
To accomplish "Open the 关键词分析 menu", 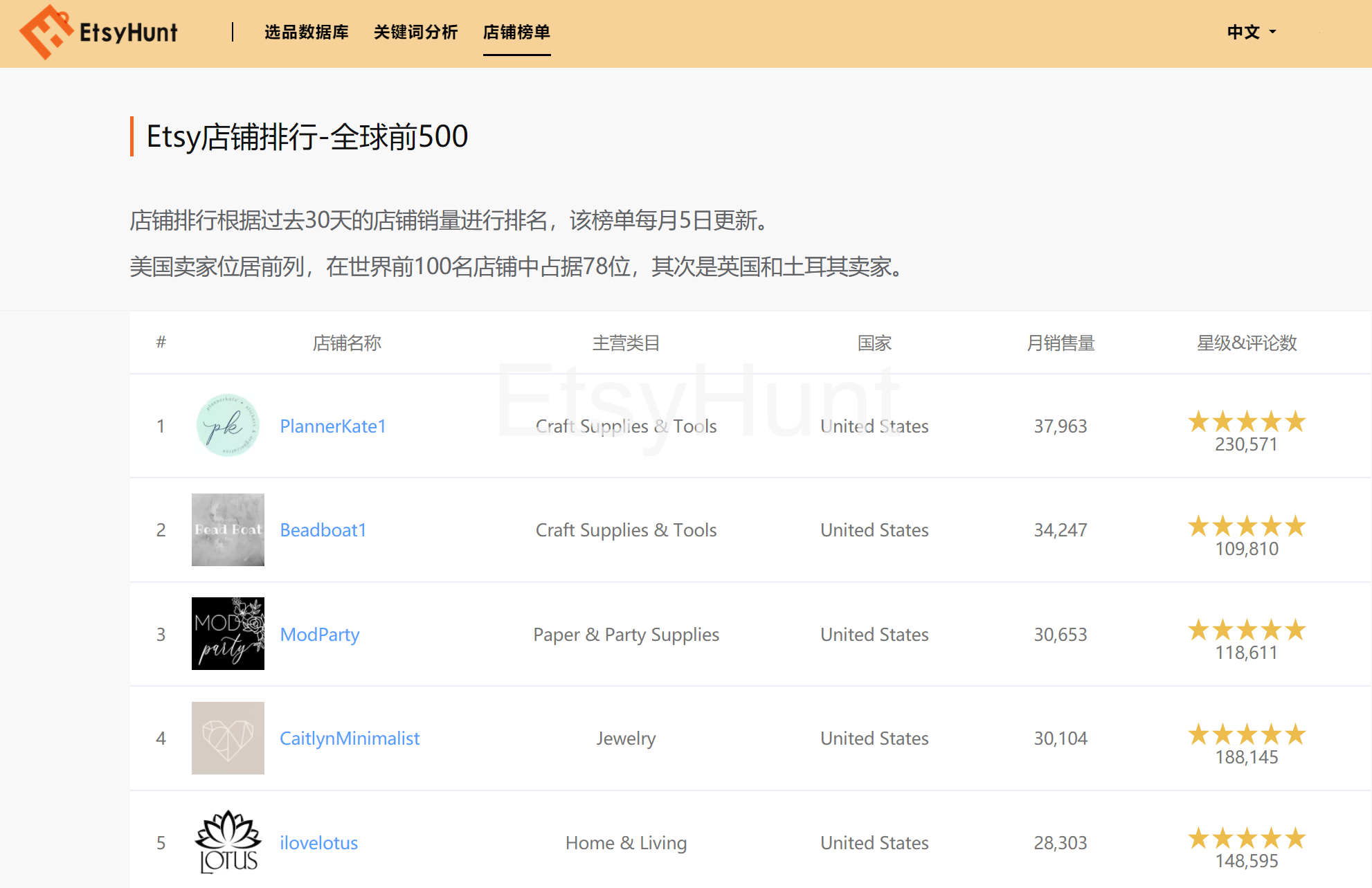I will coord(416,32).
